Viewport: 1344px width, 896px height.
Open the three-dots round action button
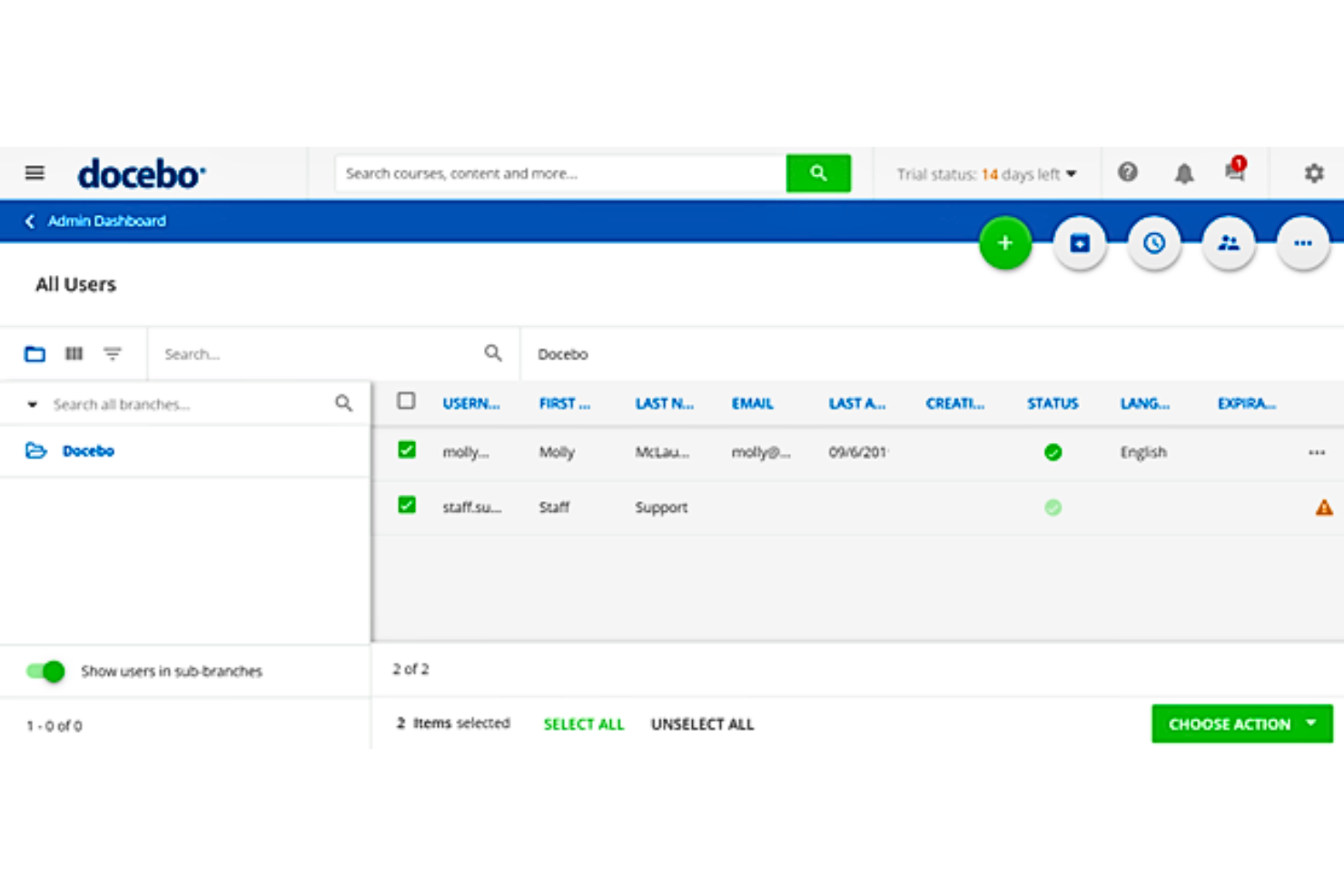(x=1303, y=243)
